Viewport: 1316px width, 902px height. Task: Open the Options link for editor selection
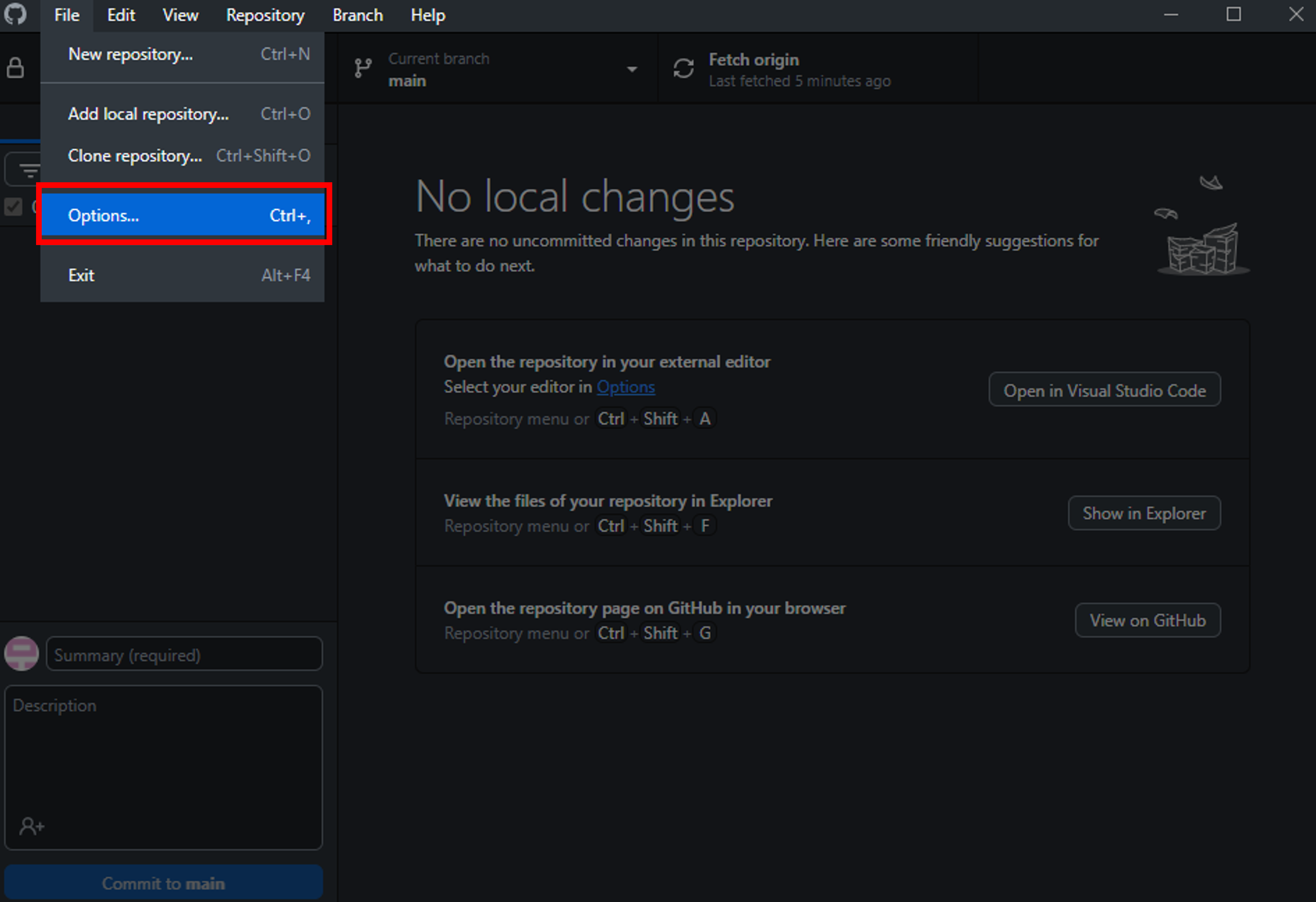626,387
